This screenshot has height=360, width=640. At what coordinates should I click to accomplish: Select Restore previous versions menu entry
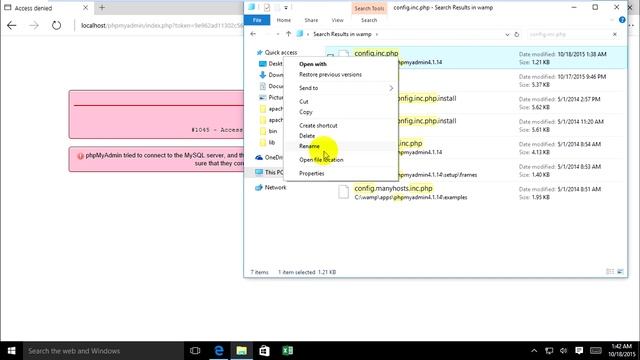[330, 75]
